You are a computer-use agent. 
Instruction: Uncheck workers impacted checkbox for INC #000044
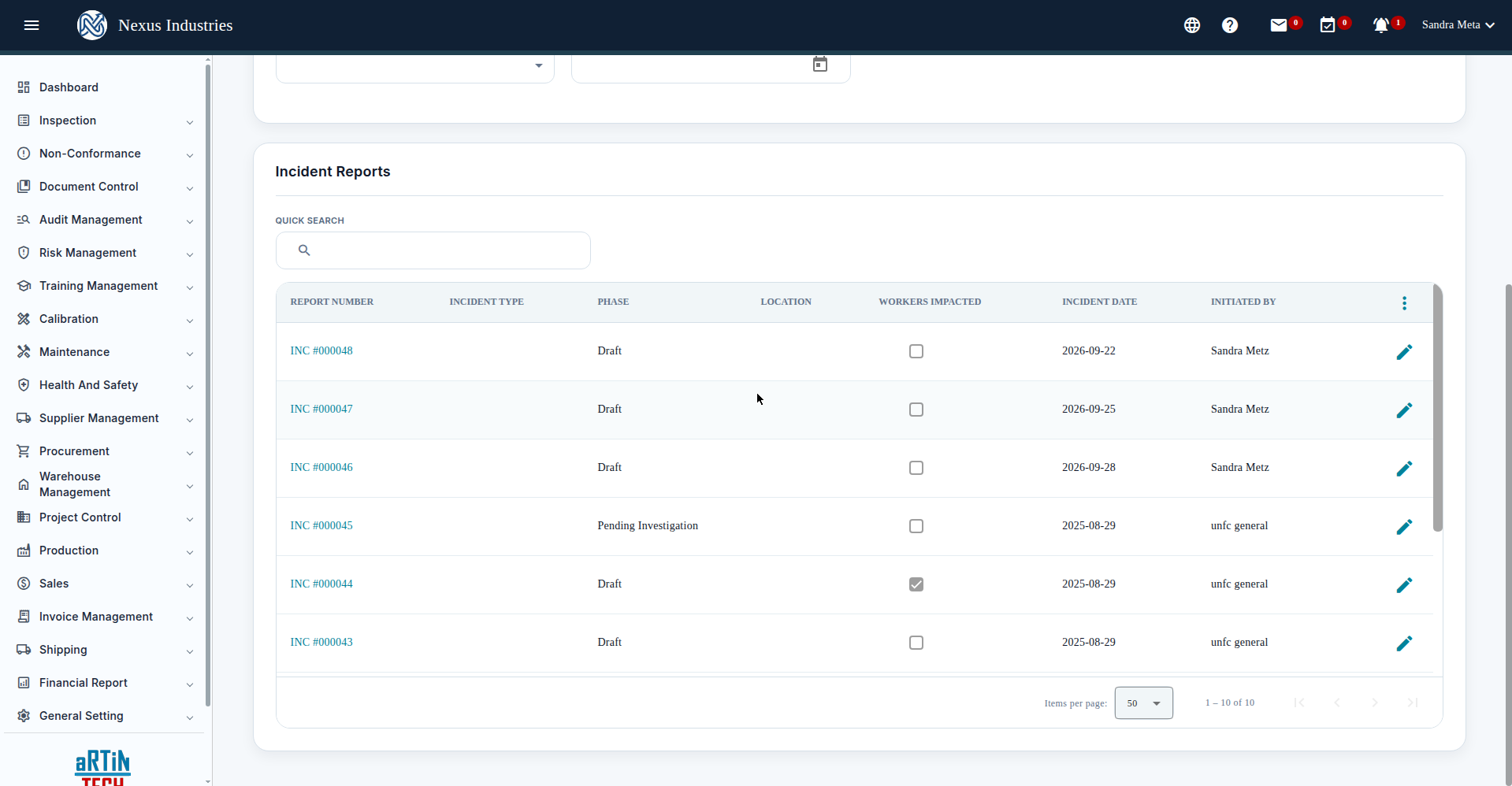tap(916, 584)
